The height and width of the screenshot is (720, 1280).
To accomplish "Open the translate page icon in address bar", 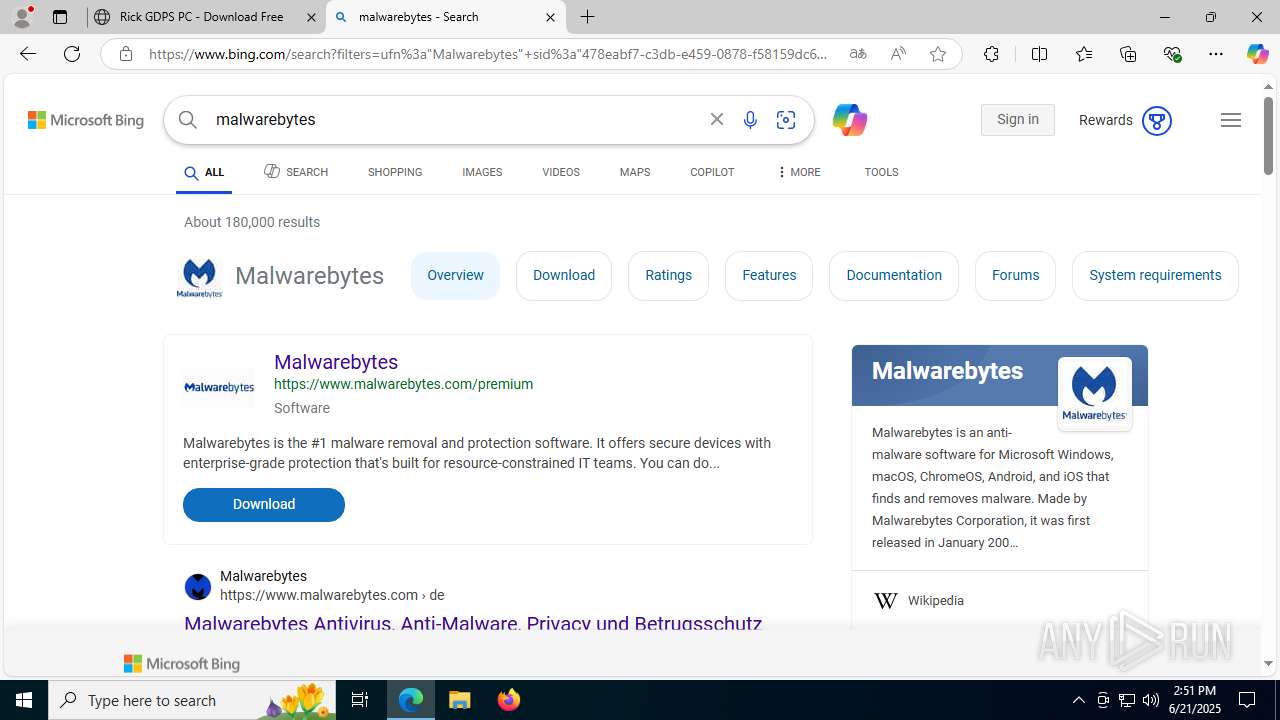I will click(x=858, y=54).
